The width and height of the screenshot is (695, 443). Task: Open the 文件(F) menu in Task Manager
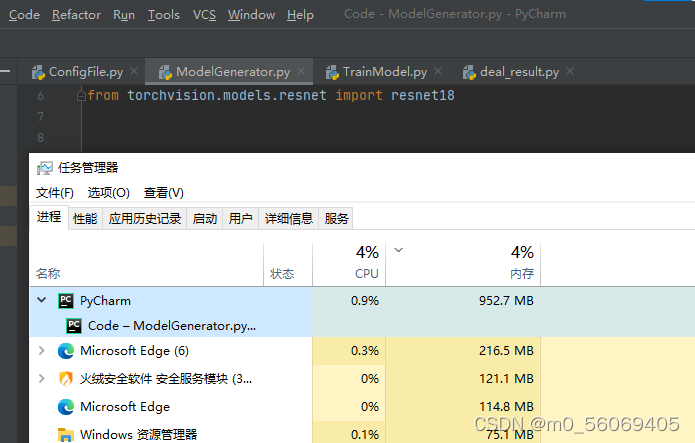tap(55, 193)
